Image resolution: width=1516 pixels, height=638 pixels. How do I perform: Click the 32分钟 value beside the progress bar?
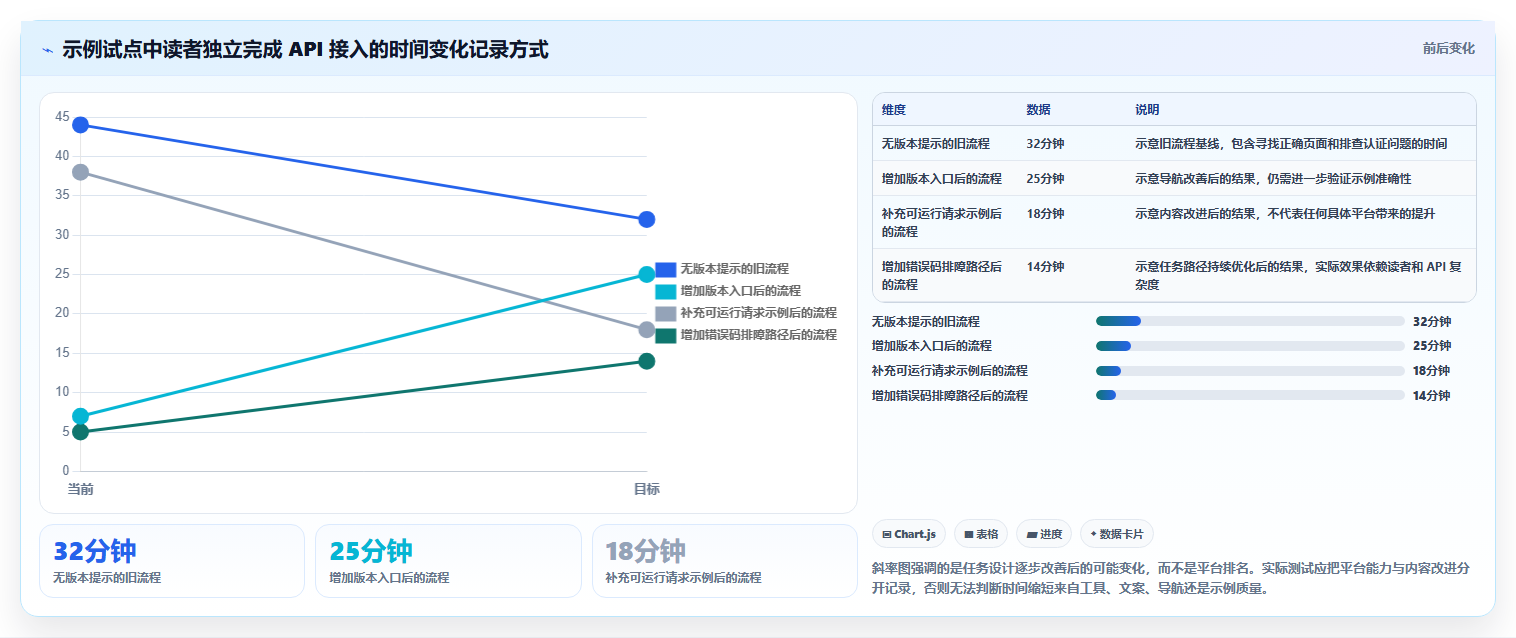click(x=1432, y=321)
